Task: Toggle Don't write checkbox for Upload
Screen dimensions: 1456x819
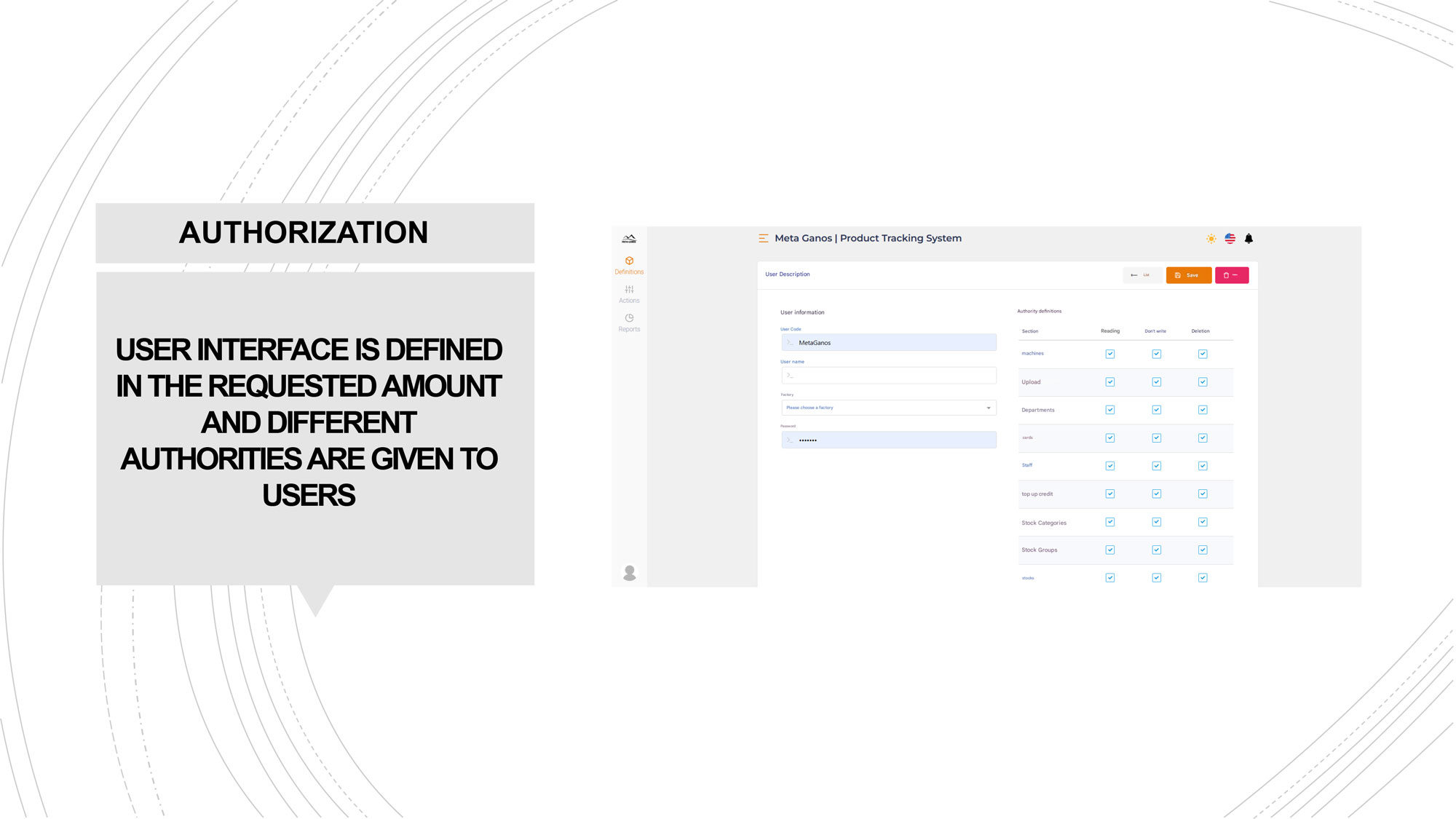Action: 1156,381
